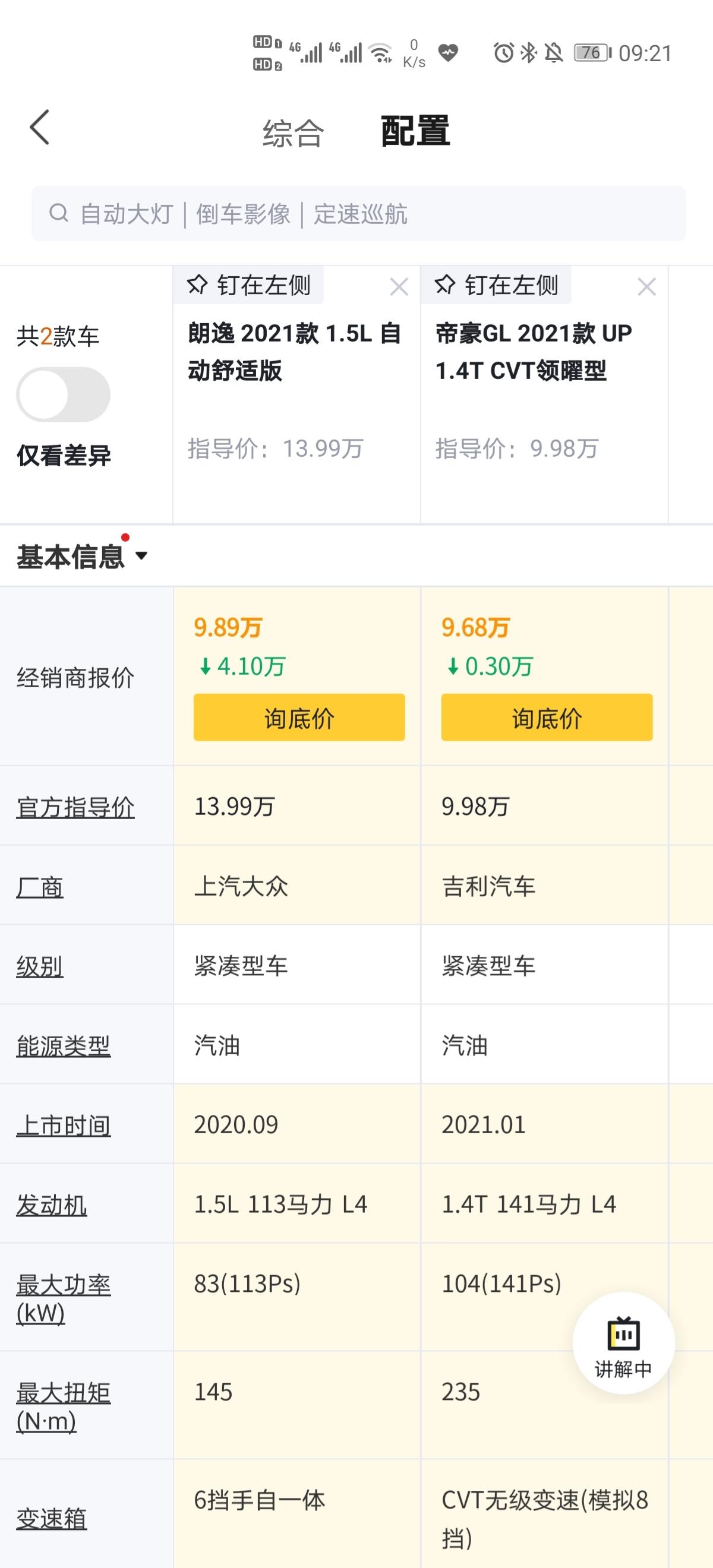This screenshot has width=713, height=1568.
Task: Expand the 基本信息 section dropdown
Action: point(141,555)
